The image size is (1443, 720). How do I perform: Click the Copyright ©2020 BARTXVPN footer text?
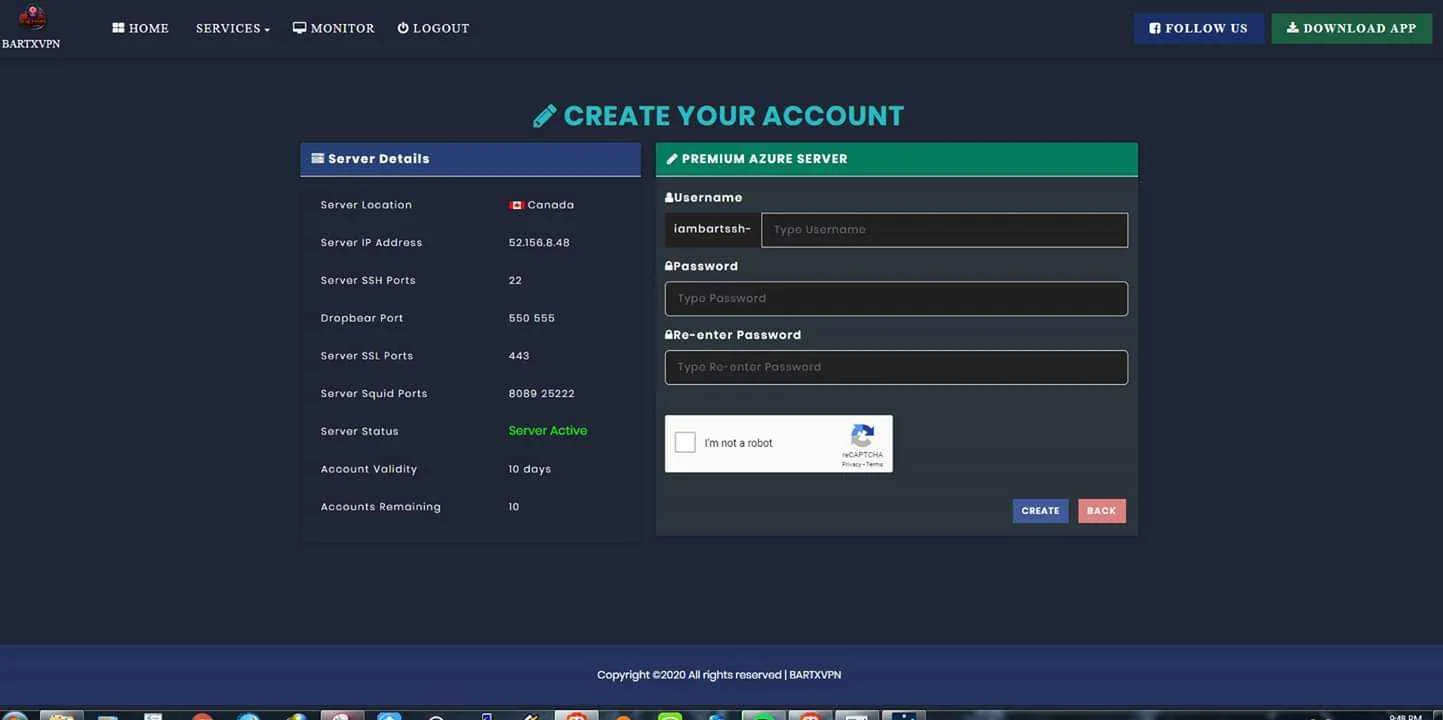719,675
